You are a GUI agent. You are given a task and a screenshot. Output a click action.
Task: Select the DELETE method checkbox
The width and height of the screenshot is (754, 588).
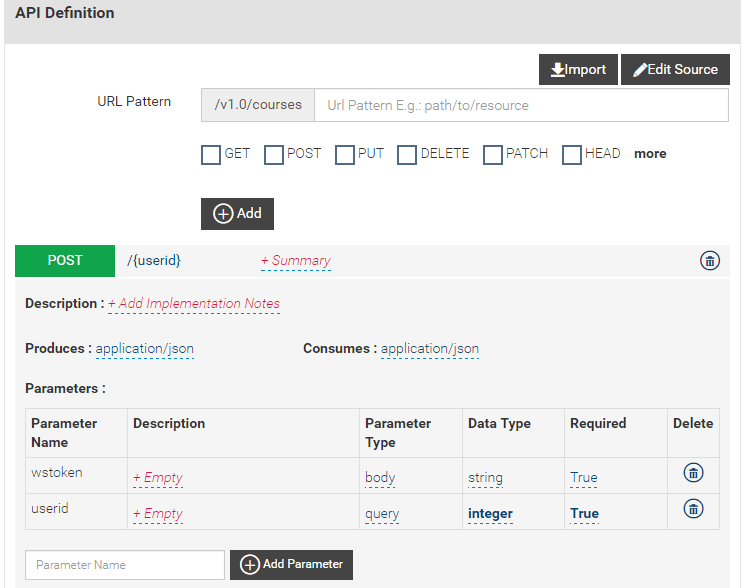[407, 155]
